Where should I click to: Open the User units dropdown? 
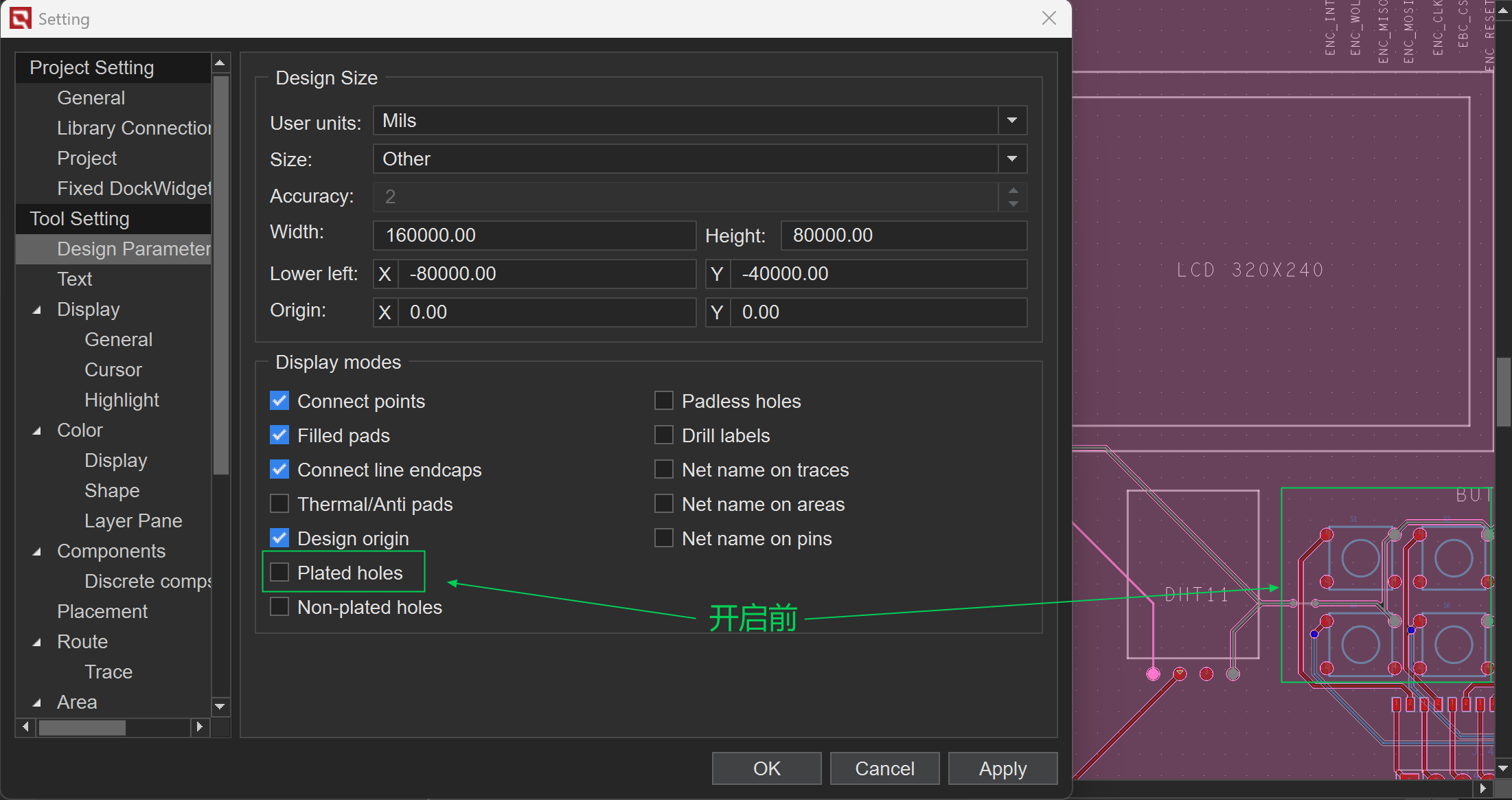(1011, 121)
